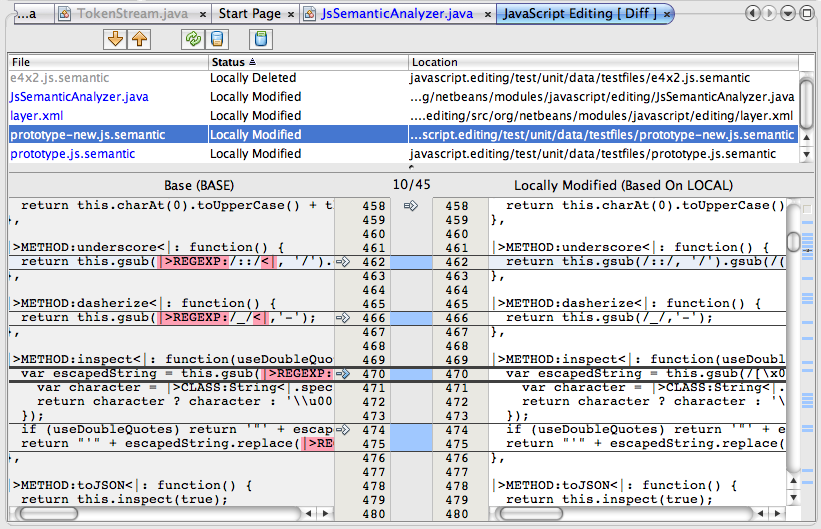Go to next difference arrow button
821x529 pixels.
point(115,39)
